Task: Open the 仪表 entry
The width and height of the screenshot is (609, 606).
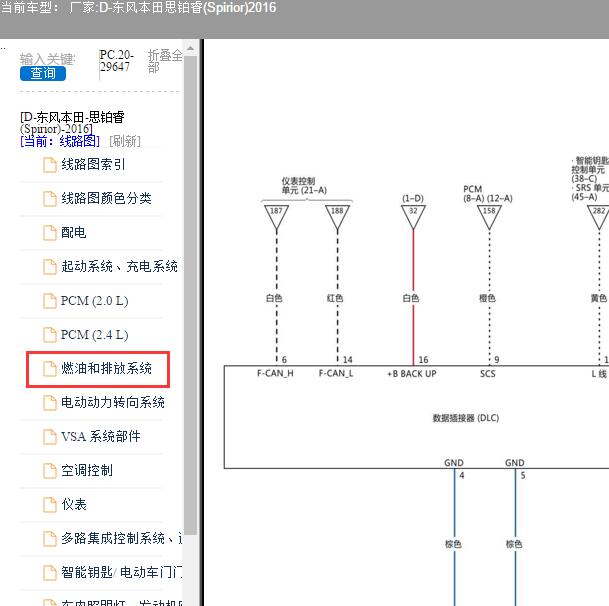Action: point(74,504)
